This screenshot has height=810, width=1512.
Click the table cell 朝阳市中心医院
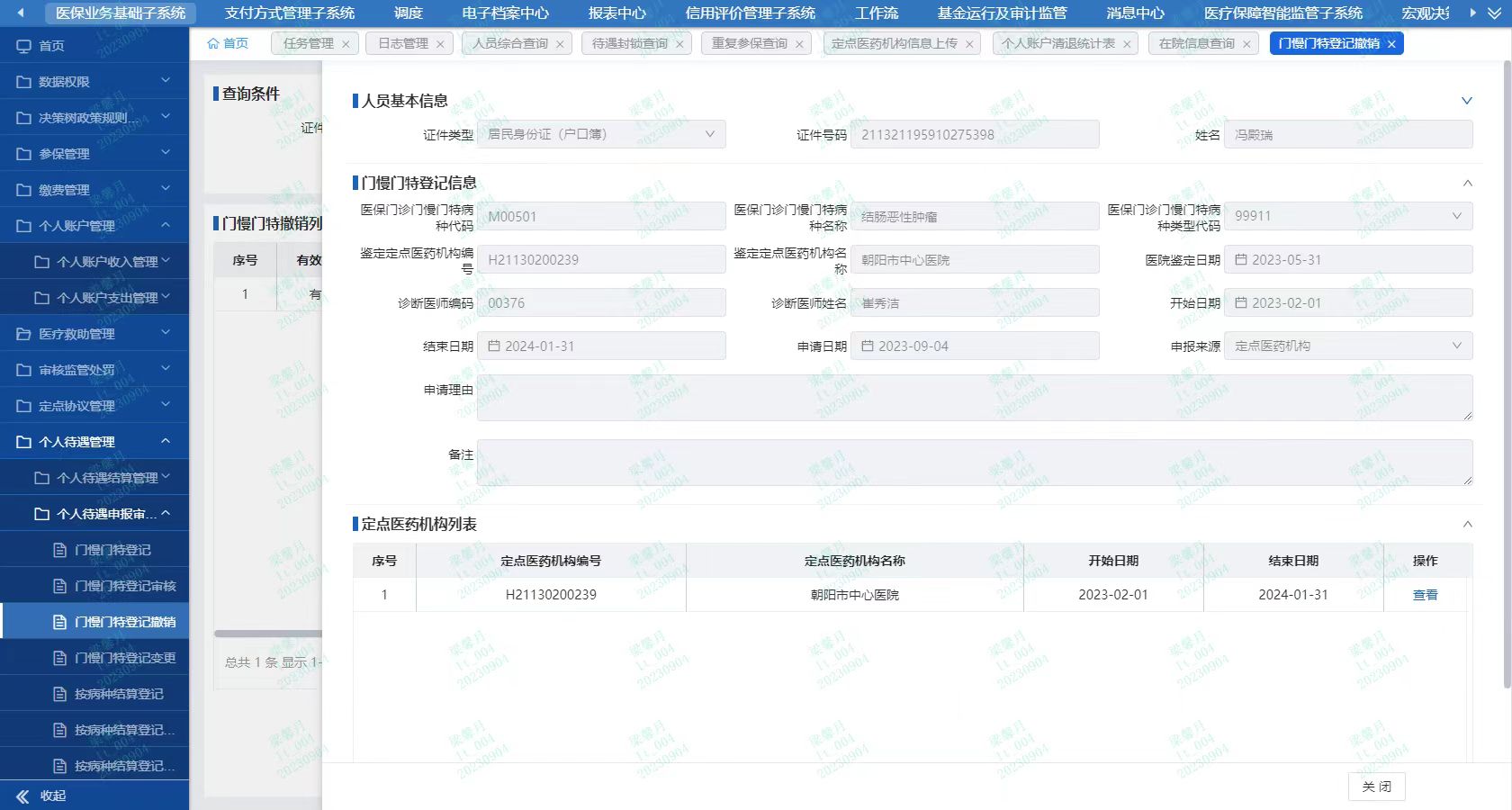click(x=855, y=595)
